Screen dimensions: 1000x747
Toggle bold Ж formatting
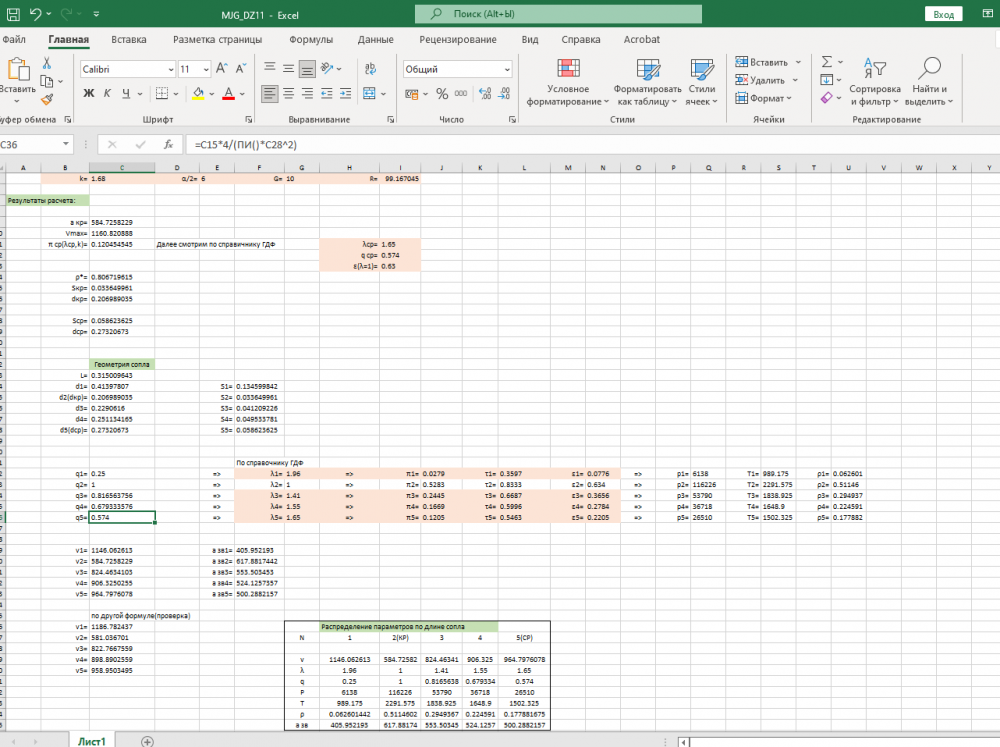tap(89, 93)
